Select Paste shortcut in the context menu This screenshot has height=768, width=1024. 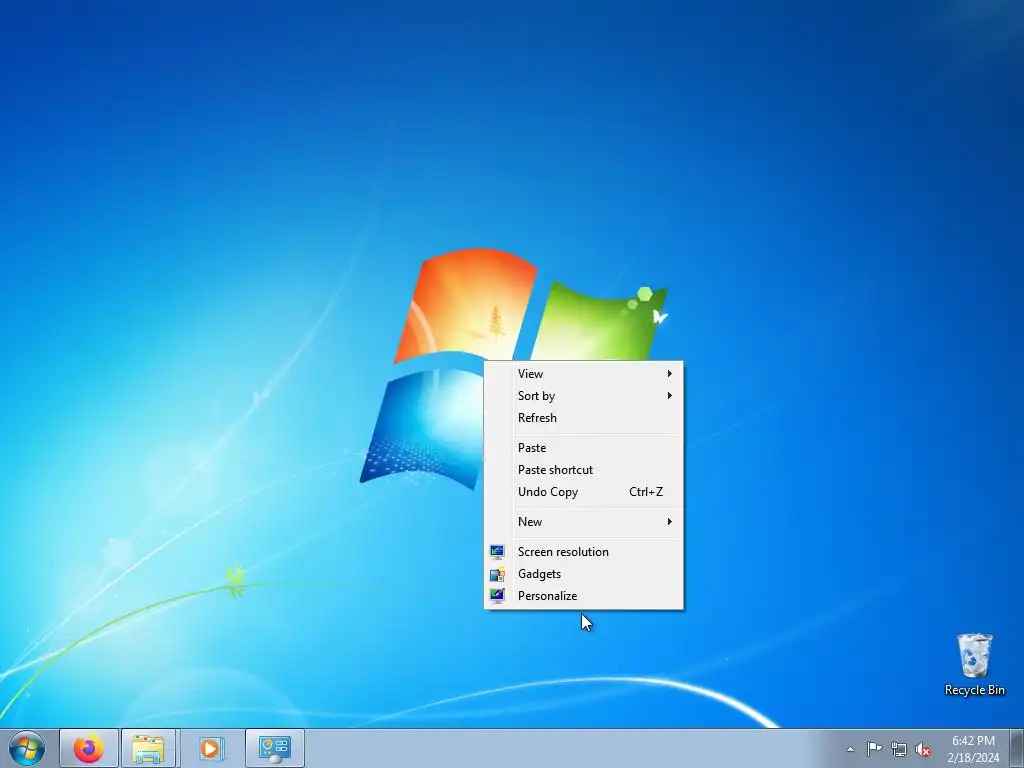point(584,470)
